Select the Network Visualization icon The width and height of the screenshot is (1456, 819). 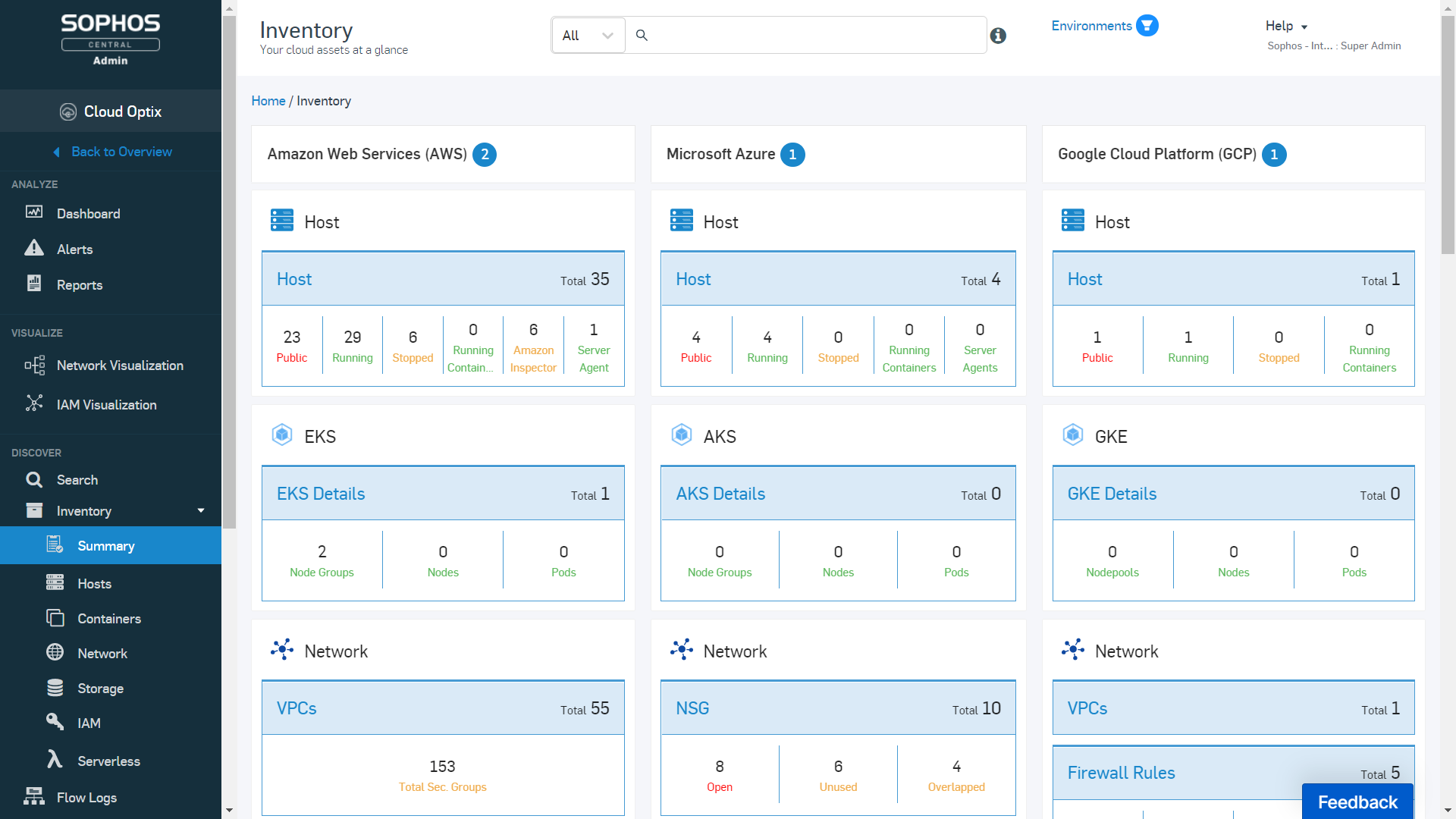click(x=35, y=365)
